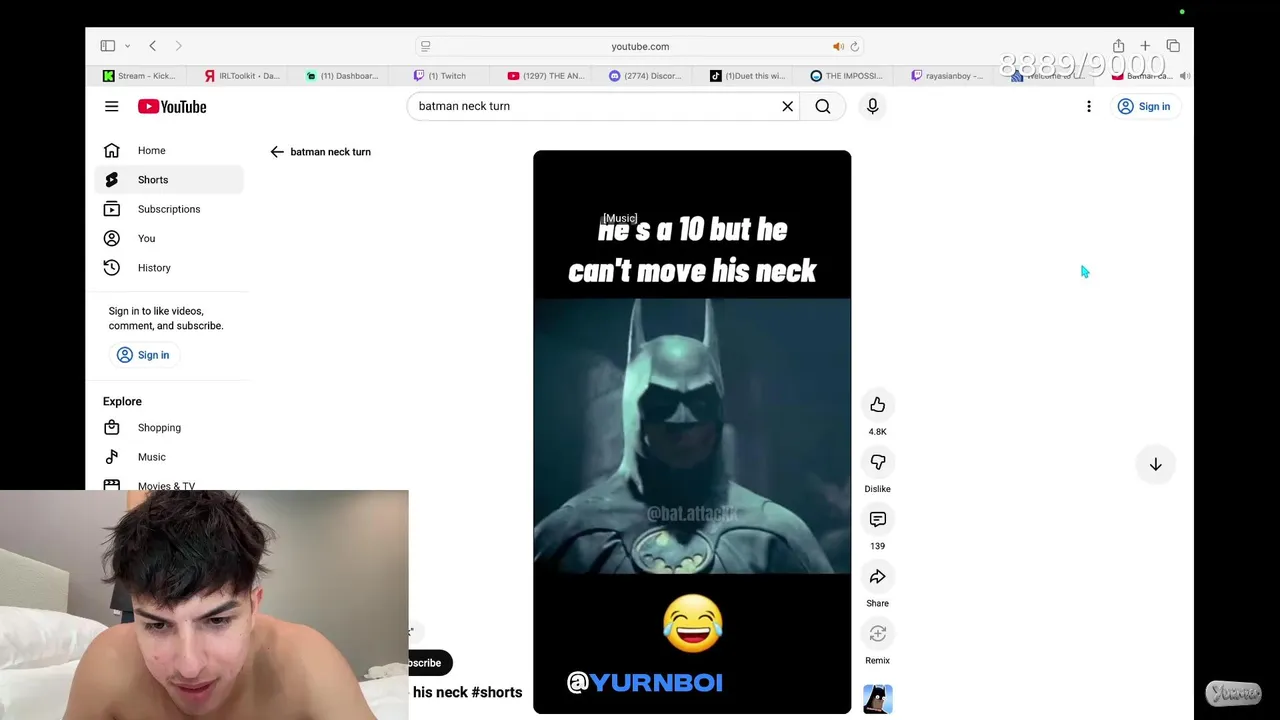The image size is (1280, 720).
Task: Open Shorts in the sidebar
Action: tap(169, 180)
